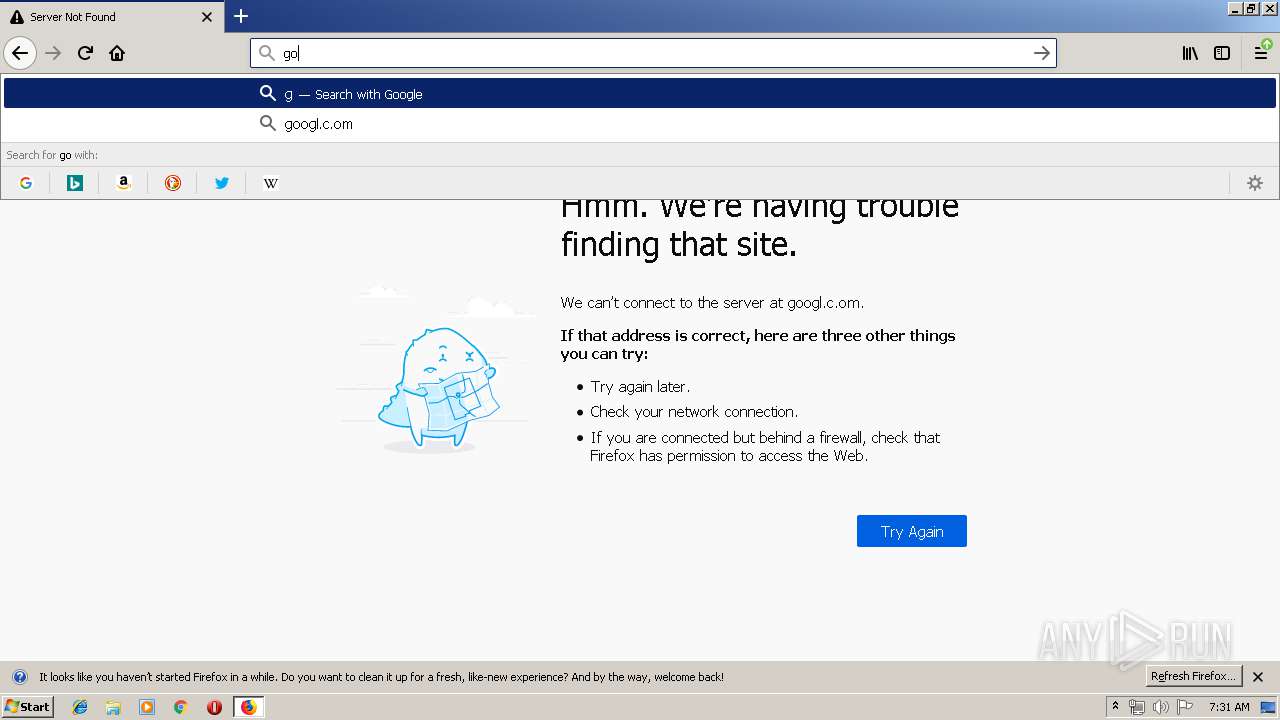Screen dimensions: 1280x720
Task: Select the Server Not Found tab
Action: tap(111, 17)
